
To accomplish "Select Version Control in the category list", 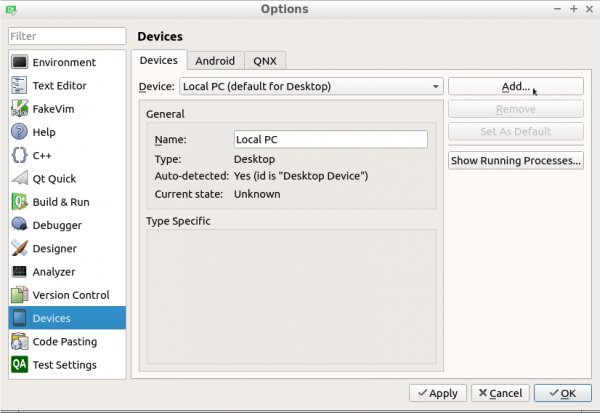I will click(70, 295).
